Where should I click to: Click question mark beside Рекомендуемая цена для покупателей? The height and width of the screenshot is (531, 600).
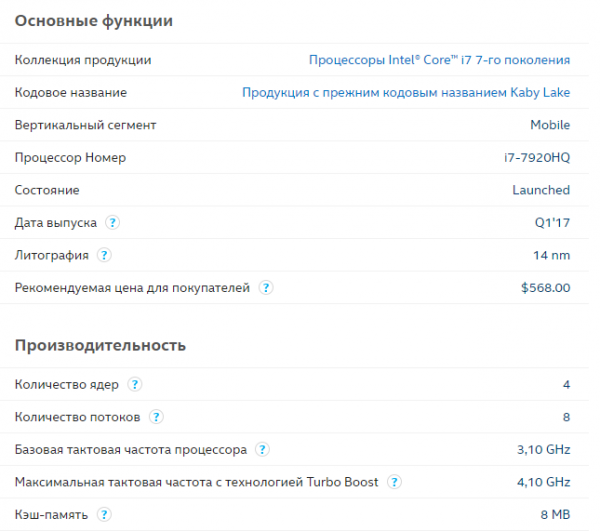[x=266, y=288]
